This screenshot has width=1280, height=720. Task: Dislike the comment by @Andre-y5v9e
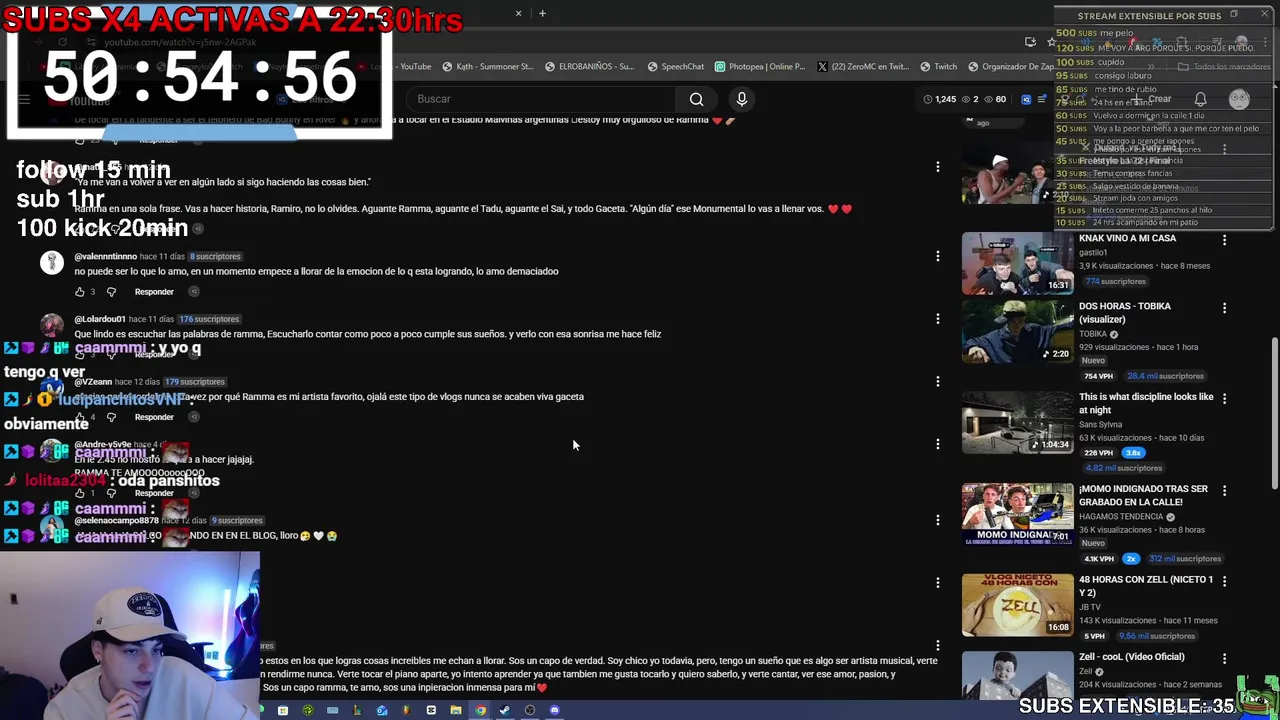coord(111,493)
